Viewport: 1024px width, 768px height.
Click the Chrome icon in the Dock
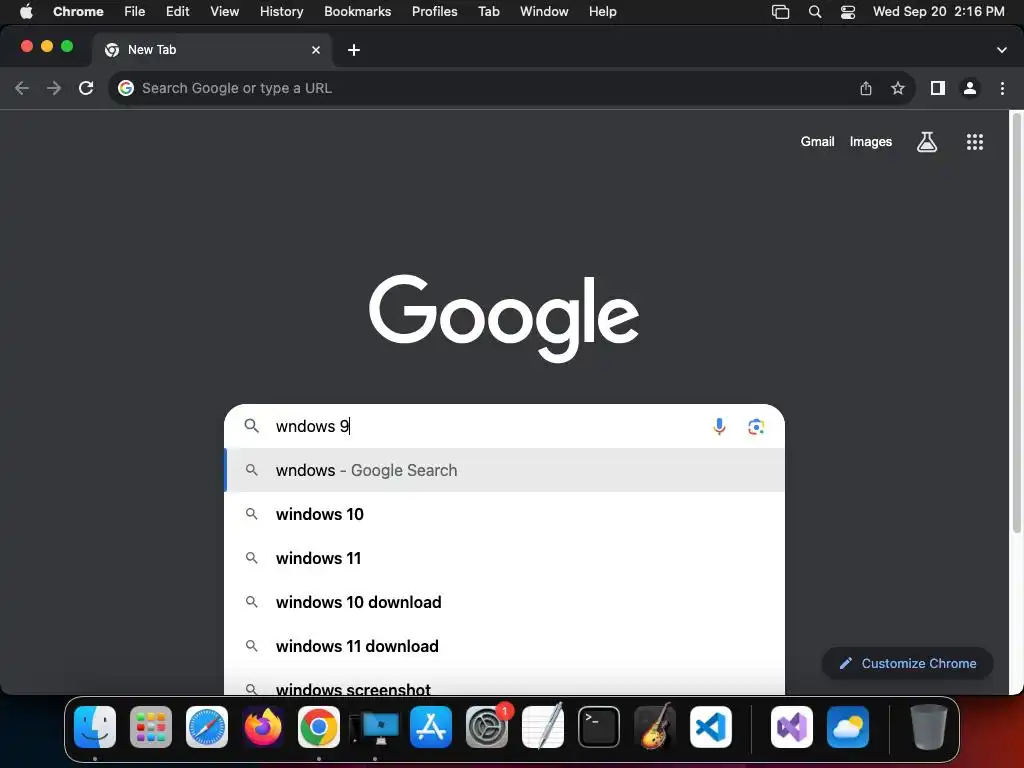pyautogui.click(x=319, y=727)
